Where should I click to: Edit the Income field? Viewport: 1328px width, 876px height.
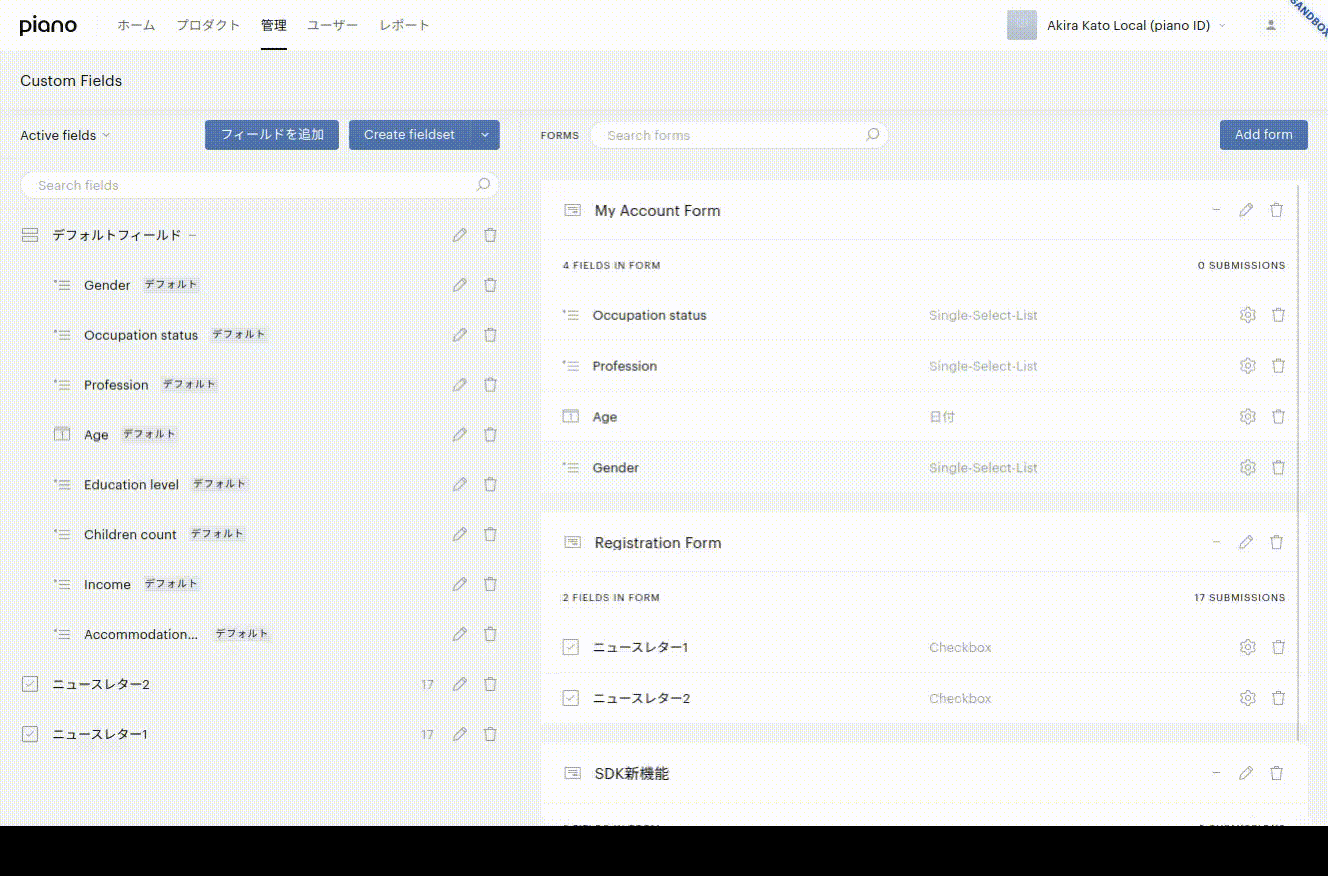pyautogui.click(x=459, y=584)
